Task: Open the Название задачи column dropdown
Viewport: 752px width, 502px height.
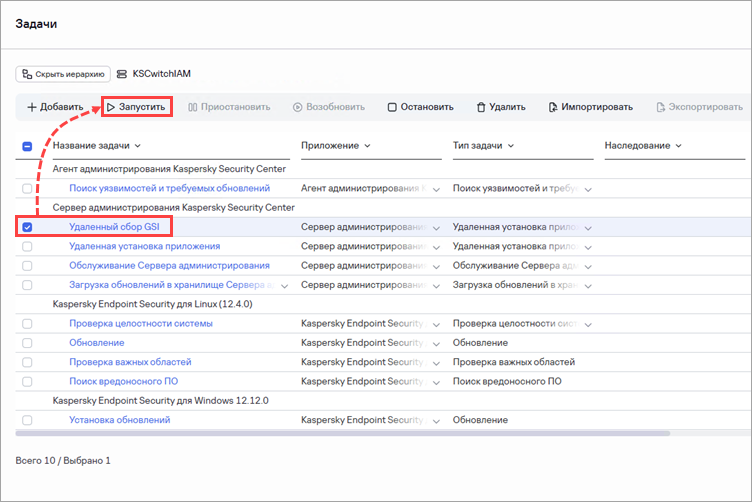Action: click(x=138, y=146)
